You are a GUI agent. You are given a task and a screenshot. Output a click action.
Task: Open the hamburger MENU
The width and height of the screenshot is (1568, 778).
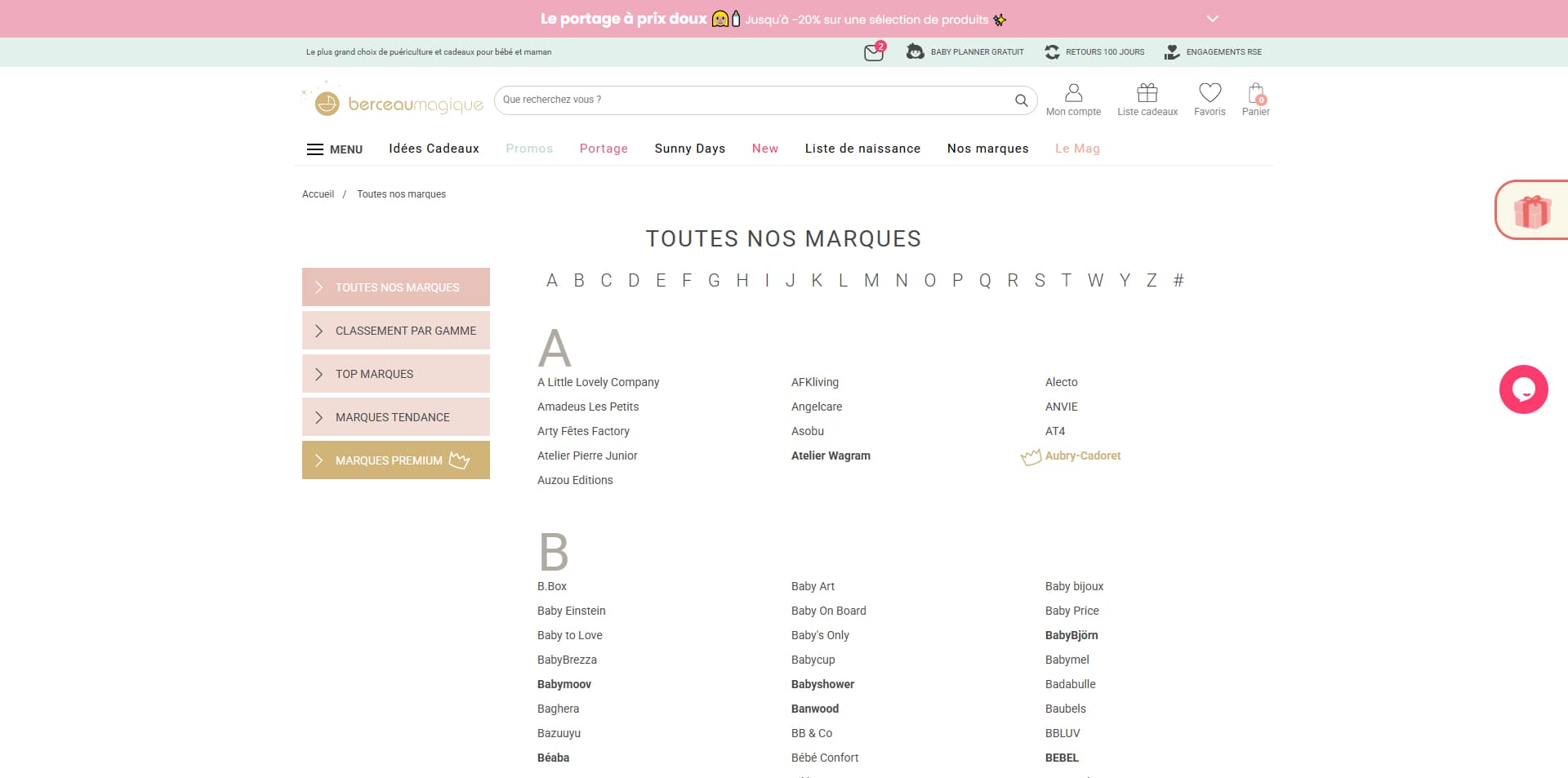[334, 149]
